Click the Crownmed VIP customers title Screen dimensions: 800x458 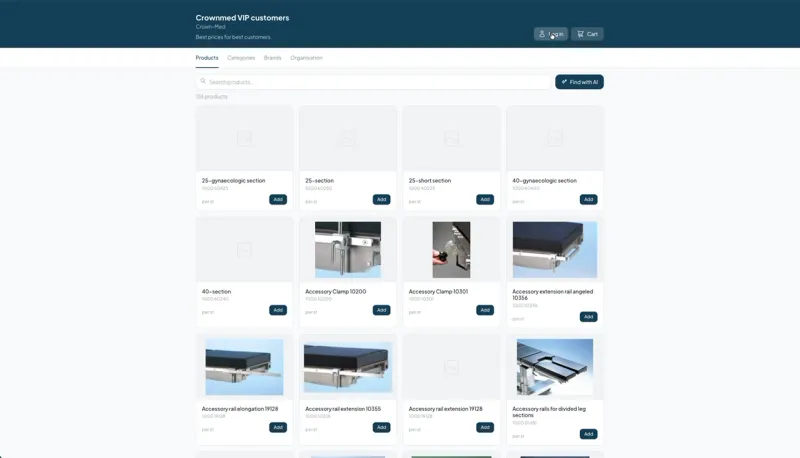tap(242, 17)
